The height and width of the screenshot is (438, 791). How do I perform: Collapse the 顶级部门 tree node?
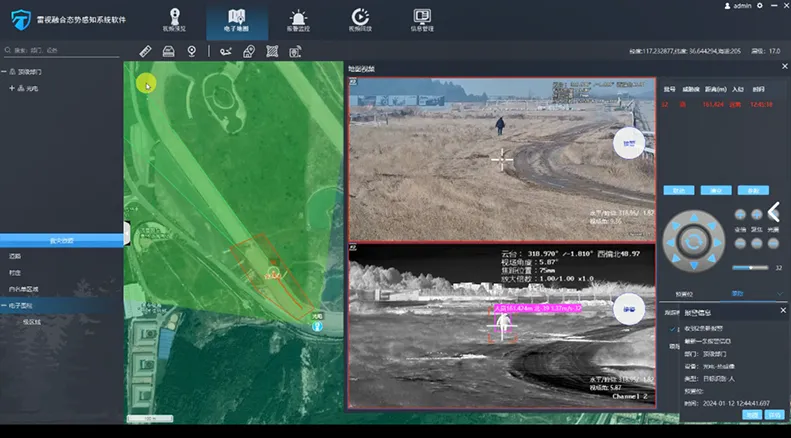pyautogui.click(x=11, y=72)
